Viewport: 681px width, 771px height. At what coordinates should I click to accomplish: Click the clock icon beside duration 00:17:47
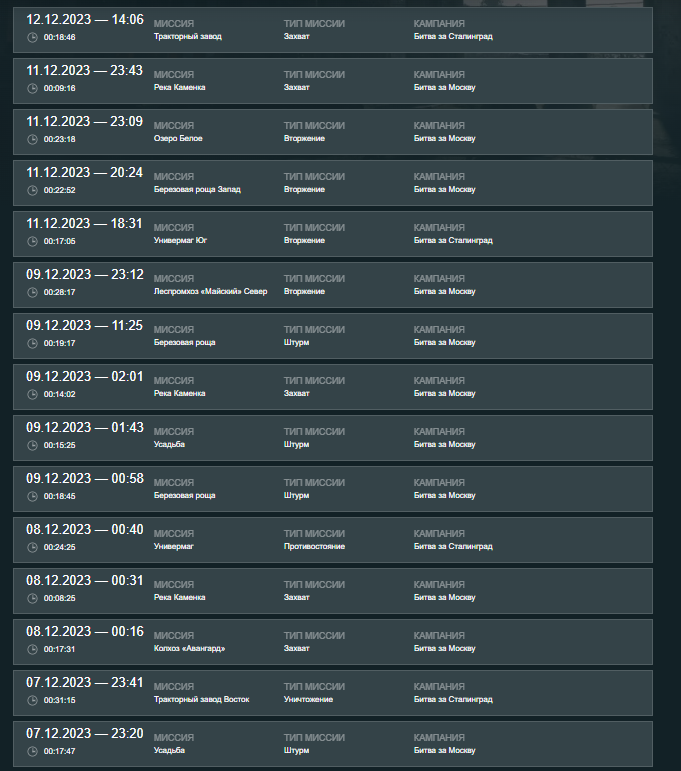point(32,751)
